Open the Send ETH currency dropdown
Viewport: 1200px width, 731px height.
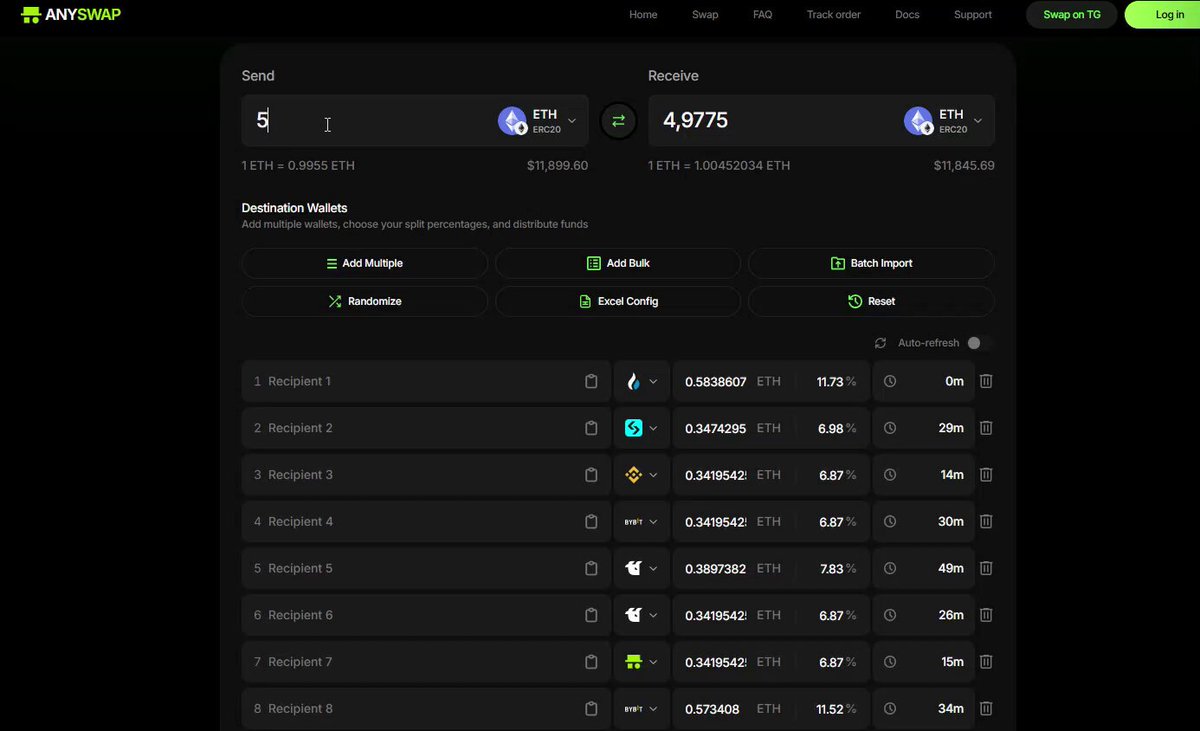(x=539, y=121)
